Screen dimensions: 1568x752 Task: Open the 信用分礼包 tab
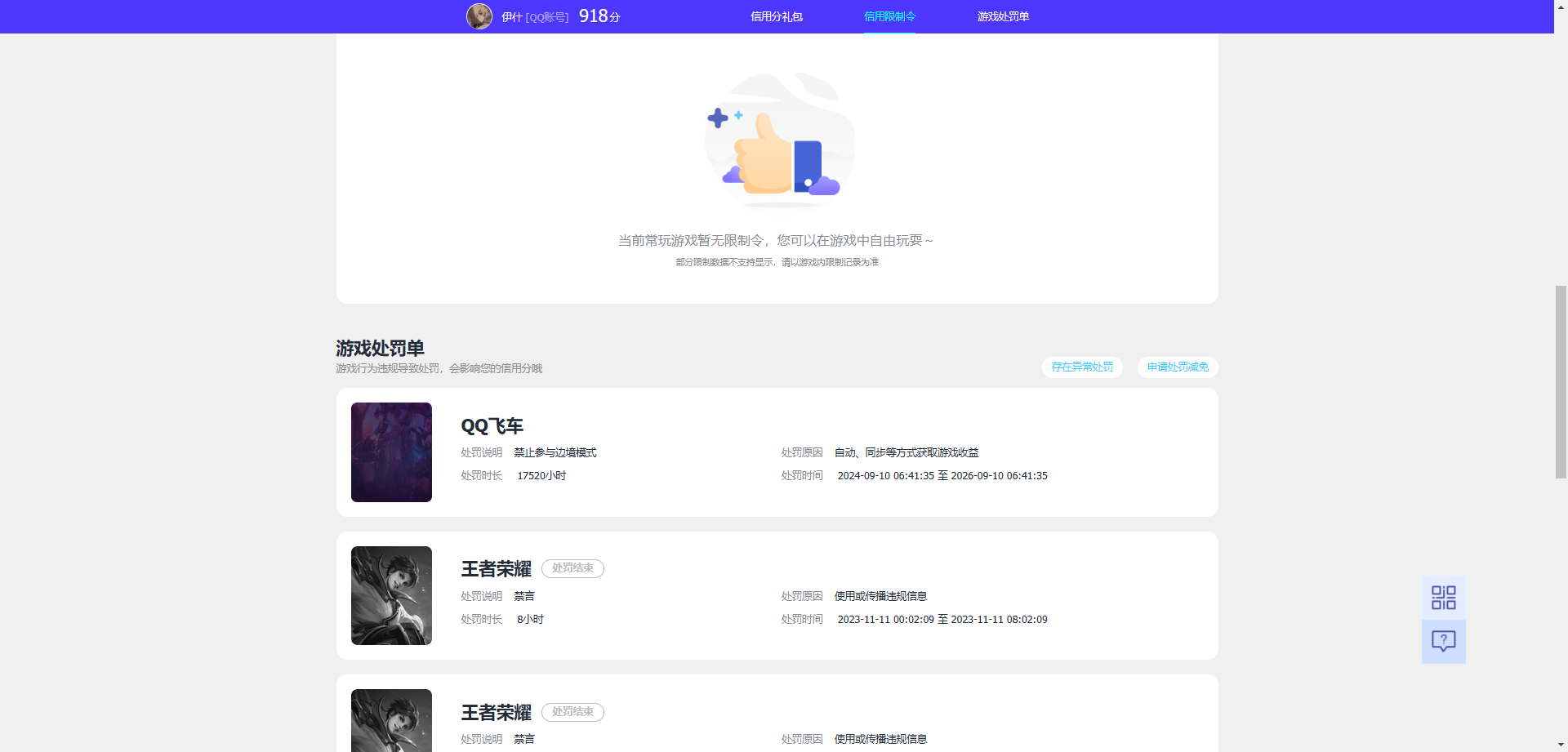[776, 16]
